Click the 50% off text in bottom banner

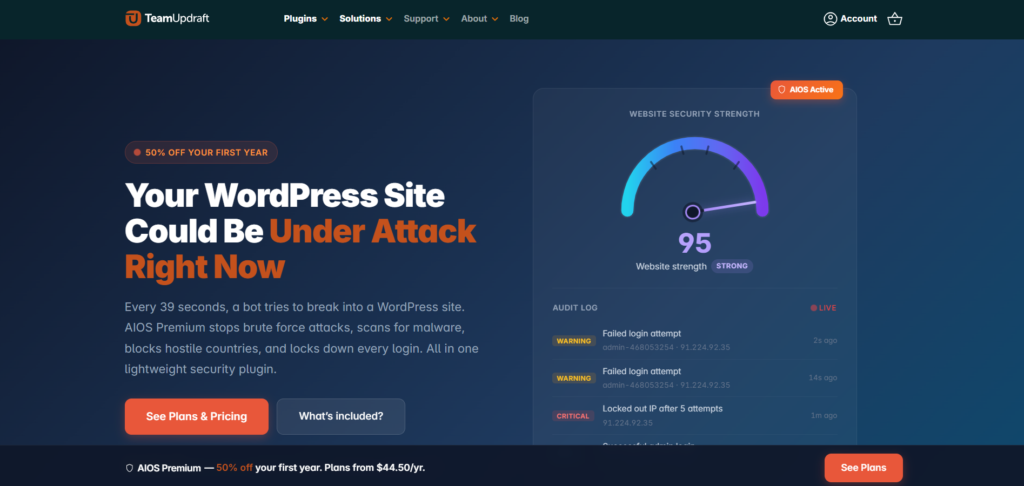coord(234,468)
